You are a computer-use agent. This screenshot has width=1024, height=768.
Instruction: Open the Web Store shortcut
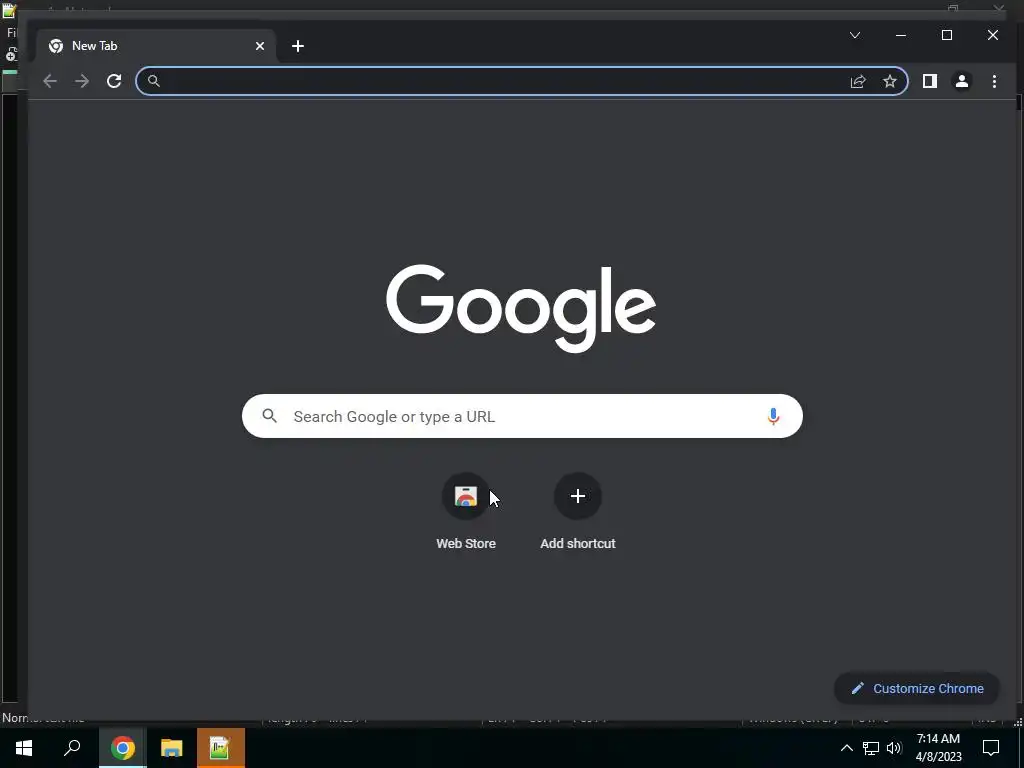[466, 513]
